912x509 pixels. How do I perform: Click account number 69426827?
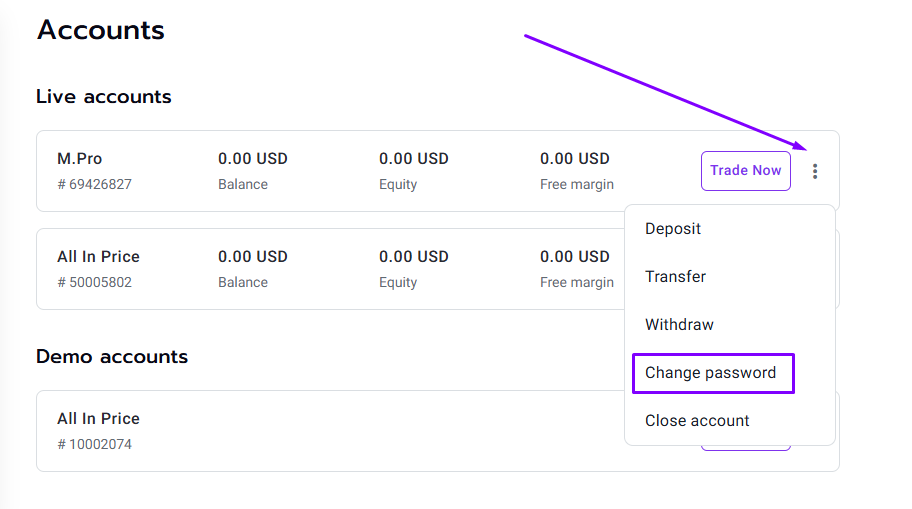[x=94, y=184]
